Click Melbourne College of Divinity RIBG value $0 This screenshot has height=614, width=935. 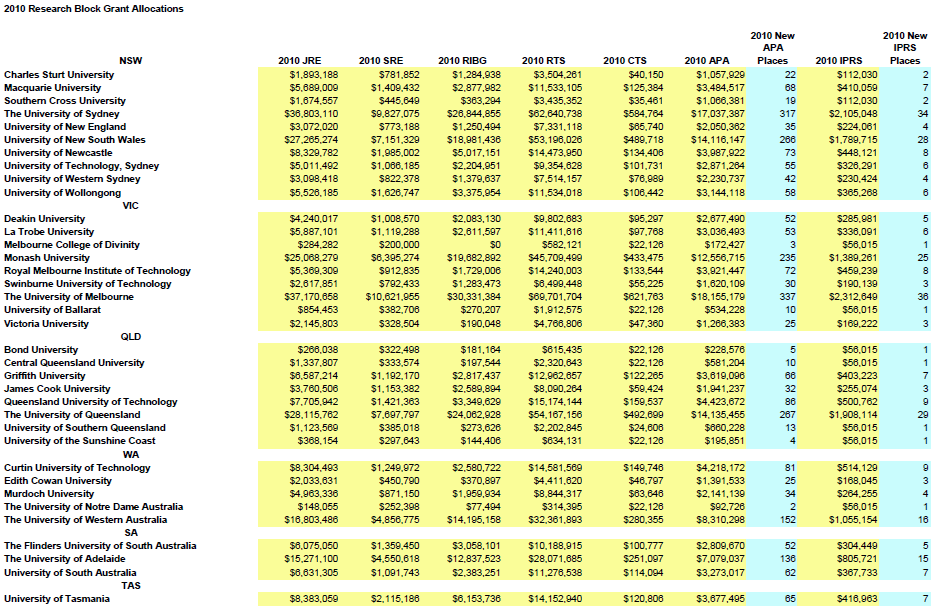tap(495, 245)
